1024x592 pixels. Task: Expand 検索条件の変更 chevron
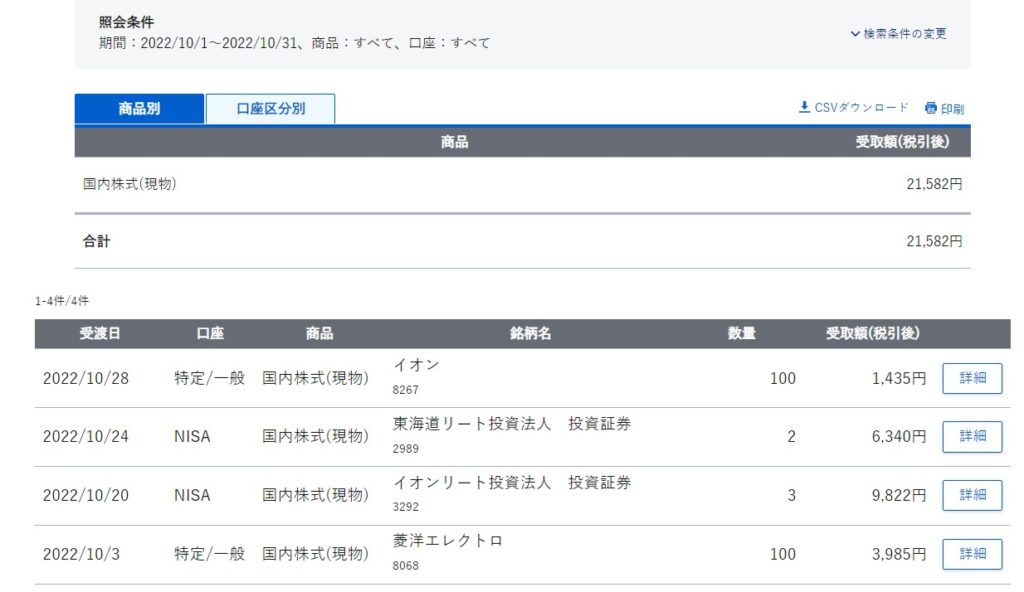855,33
